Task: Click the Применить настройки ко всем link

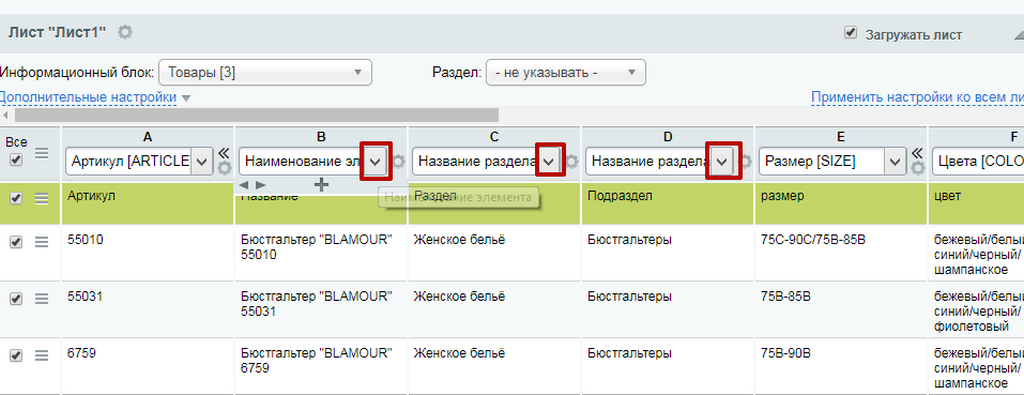Action: [x=917, y=97]
